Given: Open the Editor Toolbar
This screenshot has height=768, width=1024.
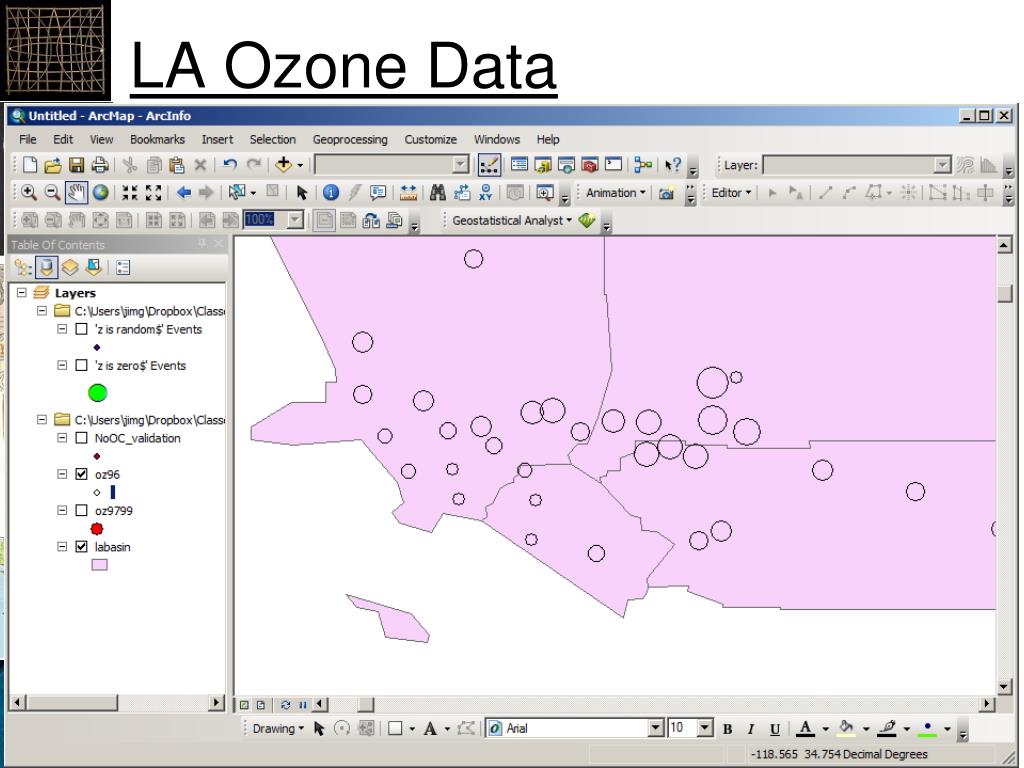Looking at the screenshot, I should coord(488,165).
